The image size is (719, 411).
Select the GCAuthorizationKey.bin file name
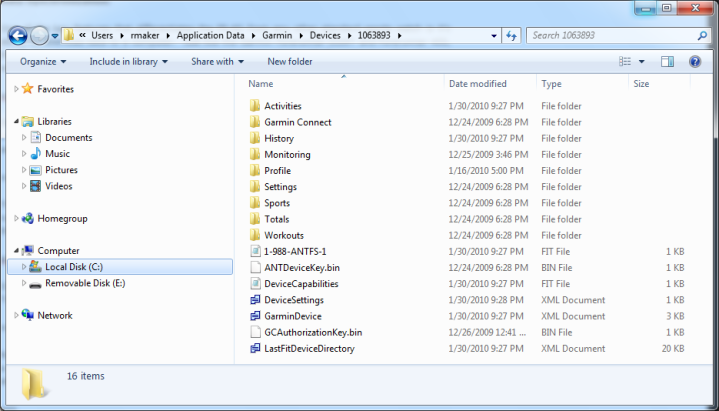(313, 333)
